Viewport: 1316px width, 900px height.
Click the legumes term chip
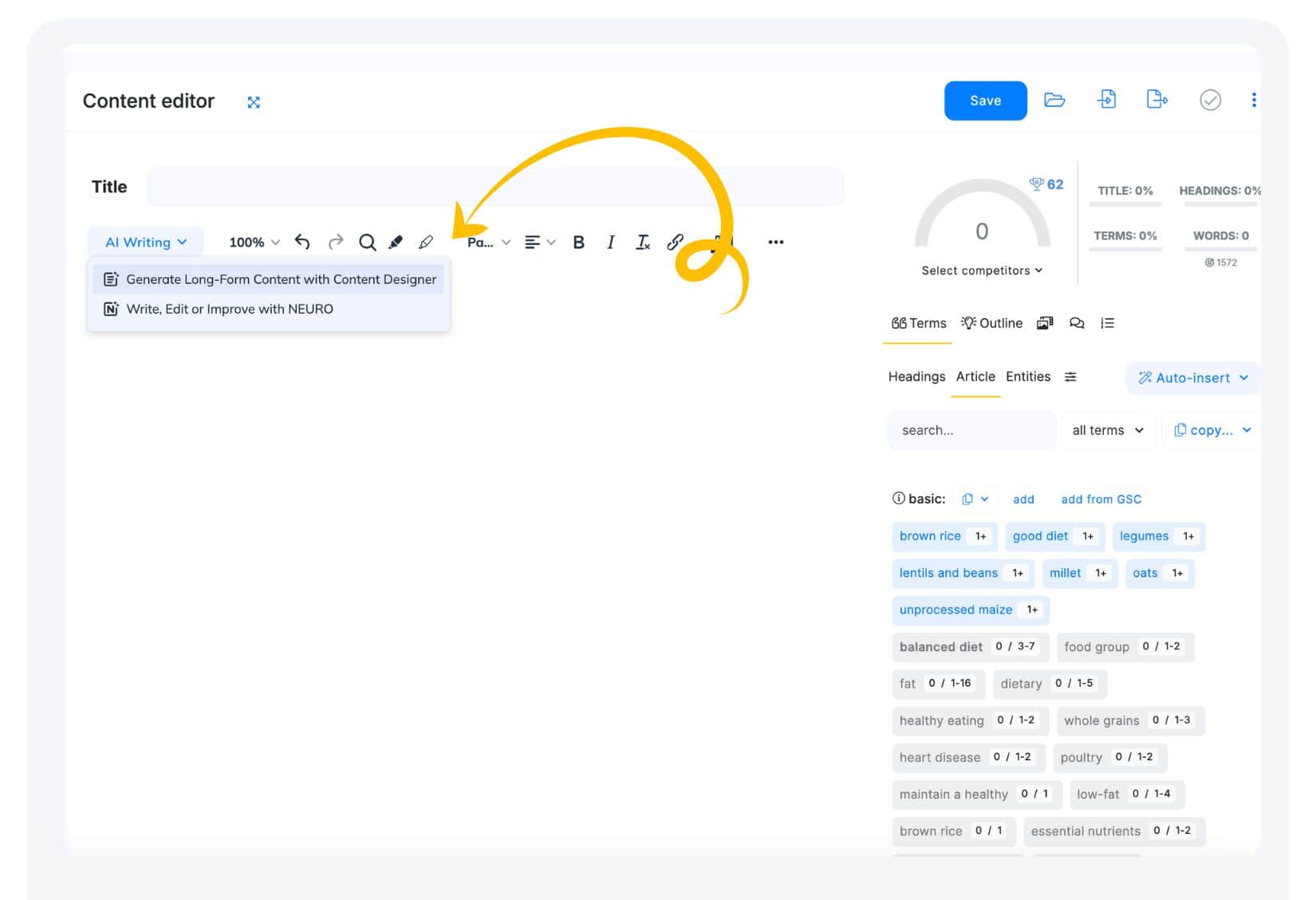[x=1158, y=536]
